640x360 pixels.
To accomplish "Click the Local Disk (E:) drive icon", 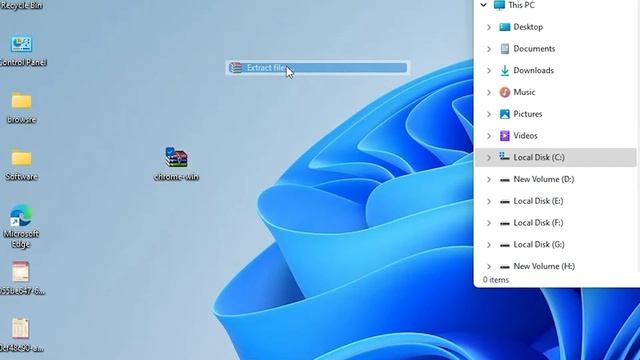I will click(504, 201).
